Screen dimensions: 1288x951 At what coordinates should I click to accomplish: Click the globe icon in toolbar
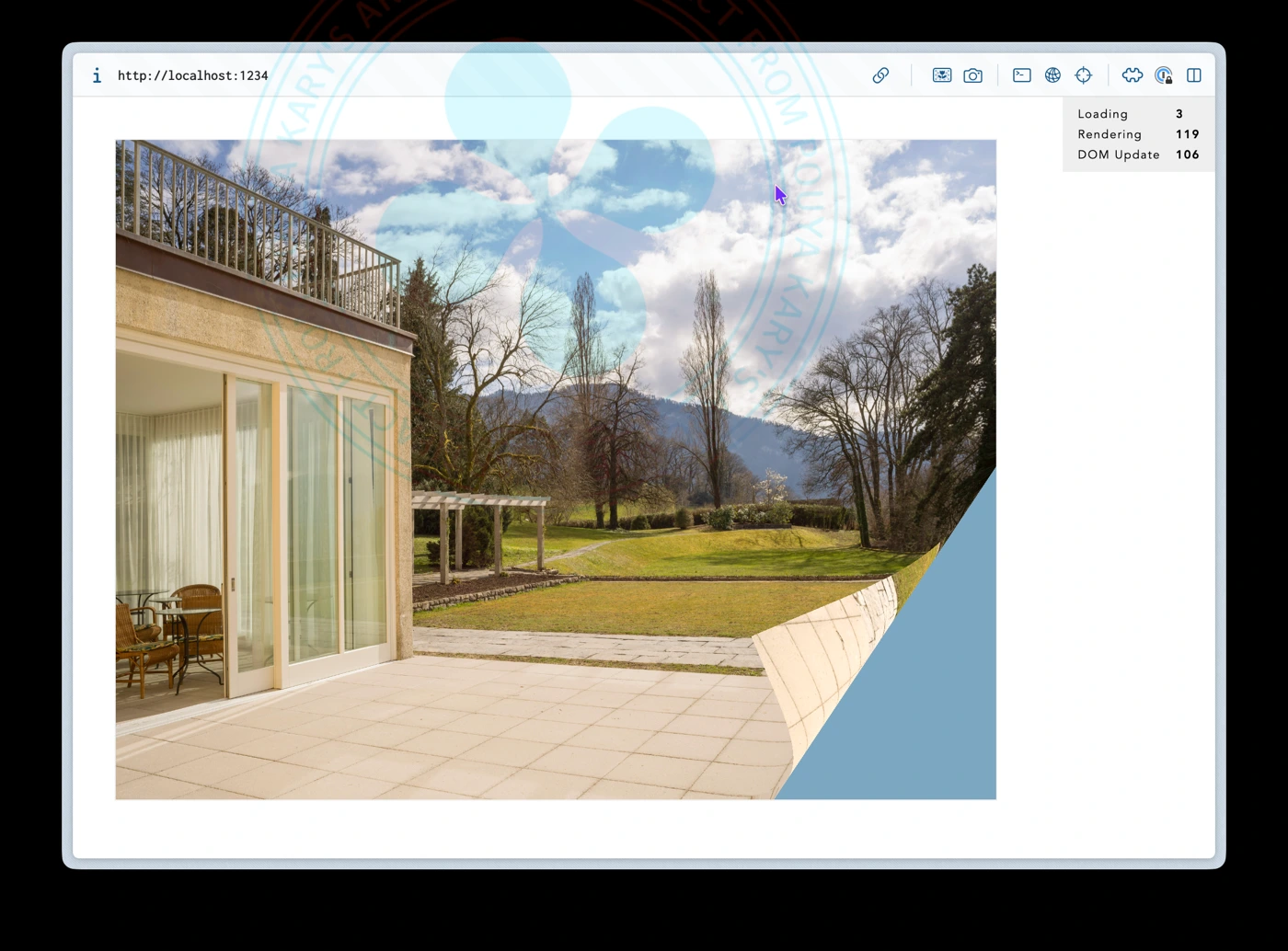pyautogui.click(x=1052, y=75)
